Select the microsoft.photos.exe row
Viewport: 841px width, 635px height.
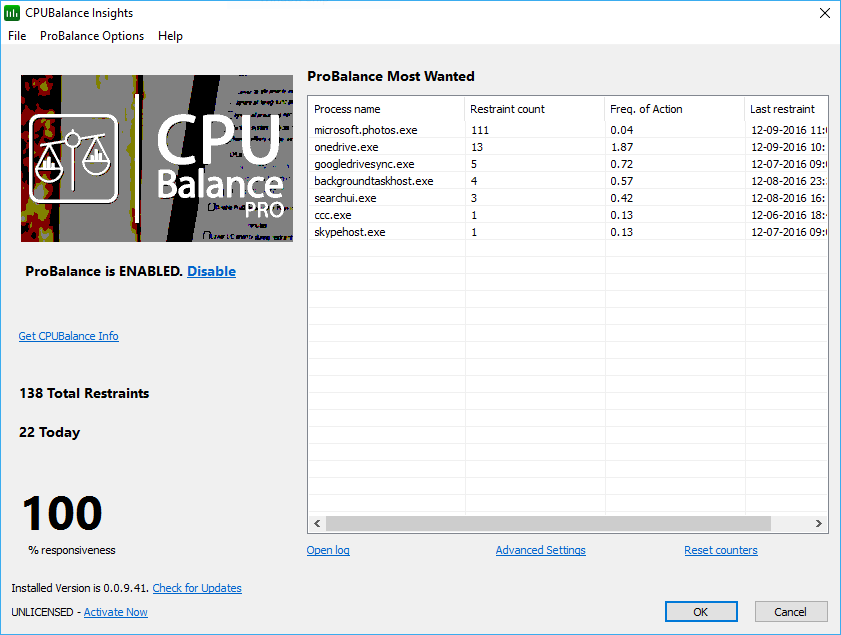568,130
